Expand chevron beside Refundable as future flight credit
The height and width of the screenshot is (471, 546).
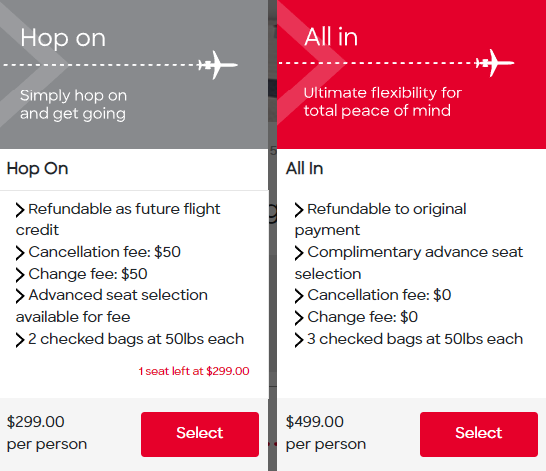pyautogui.click(x=20, y=210)
